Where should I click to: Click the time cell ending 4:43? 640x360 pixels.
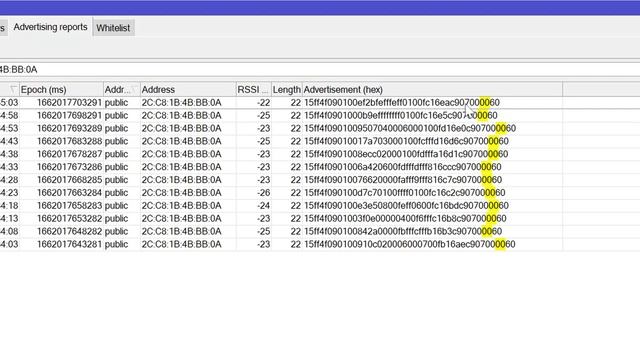tap(9, 141)
